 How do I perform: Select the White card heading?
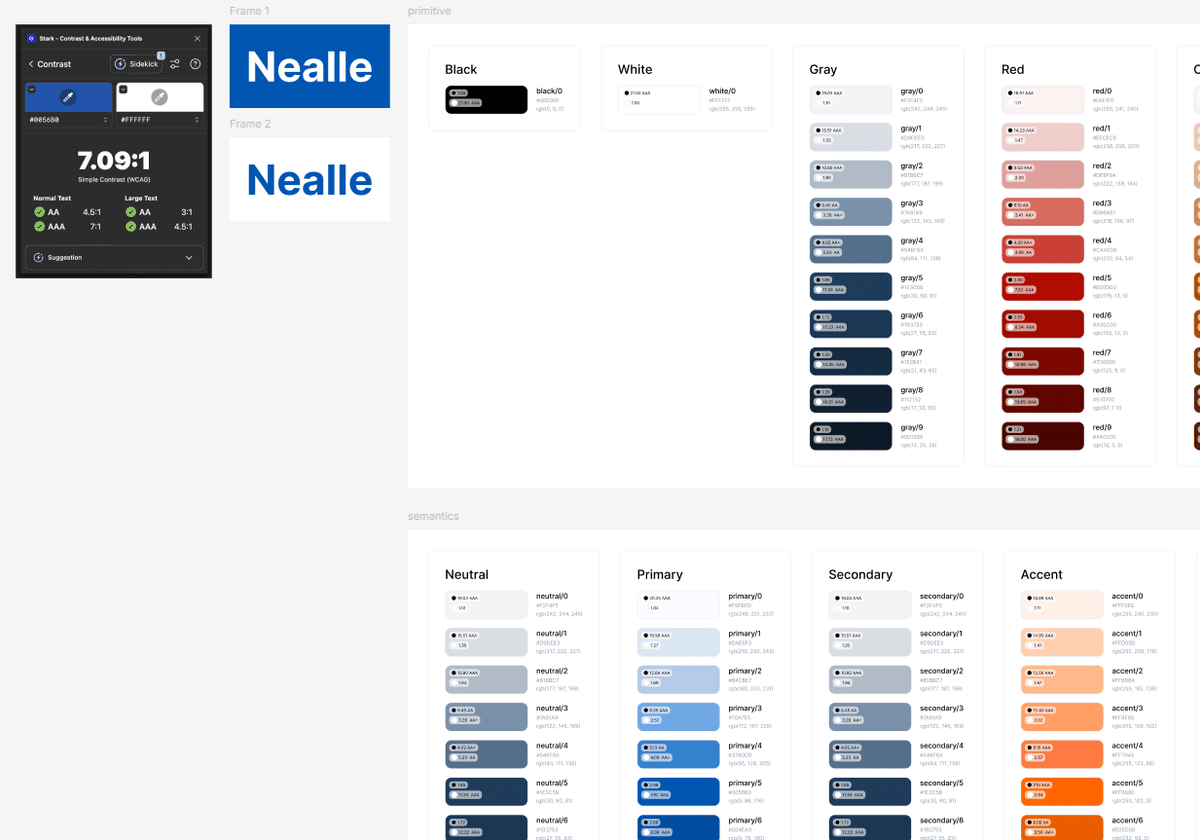[x=635, y=69]
